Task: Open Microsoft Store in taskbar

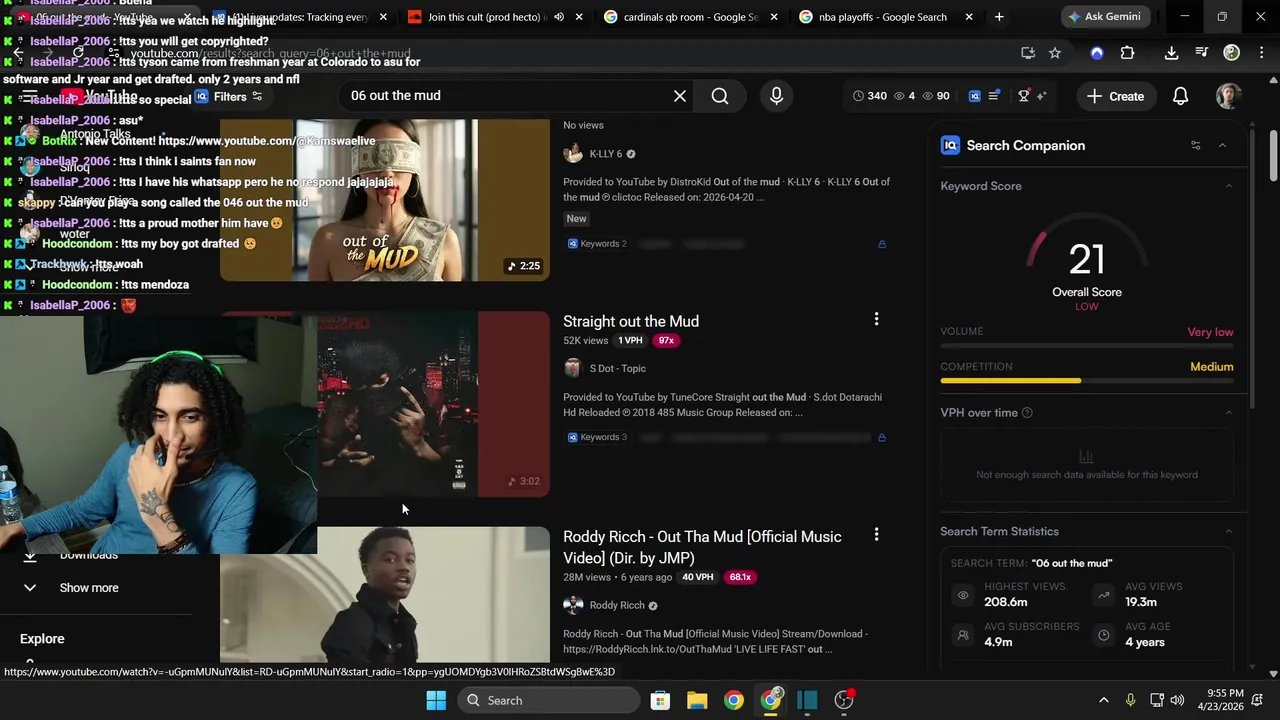Action: point(660,700)
